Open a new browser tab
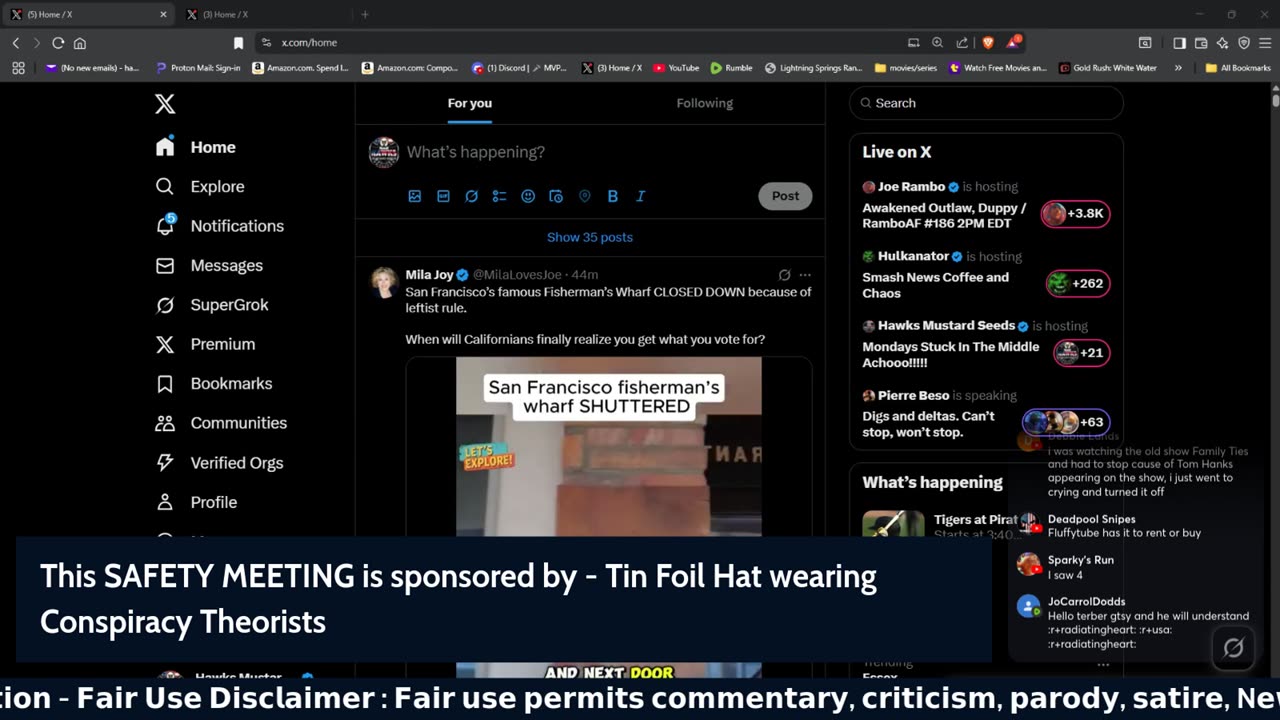Image resolution: width=1280 pixels, height=720 pixels. tap(365, 14)
